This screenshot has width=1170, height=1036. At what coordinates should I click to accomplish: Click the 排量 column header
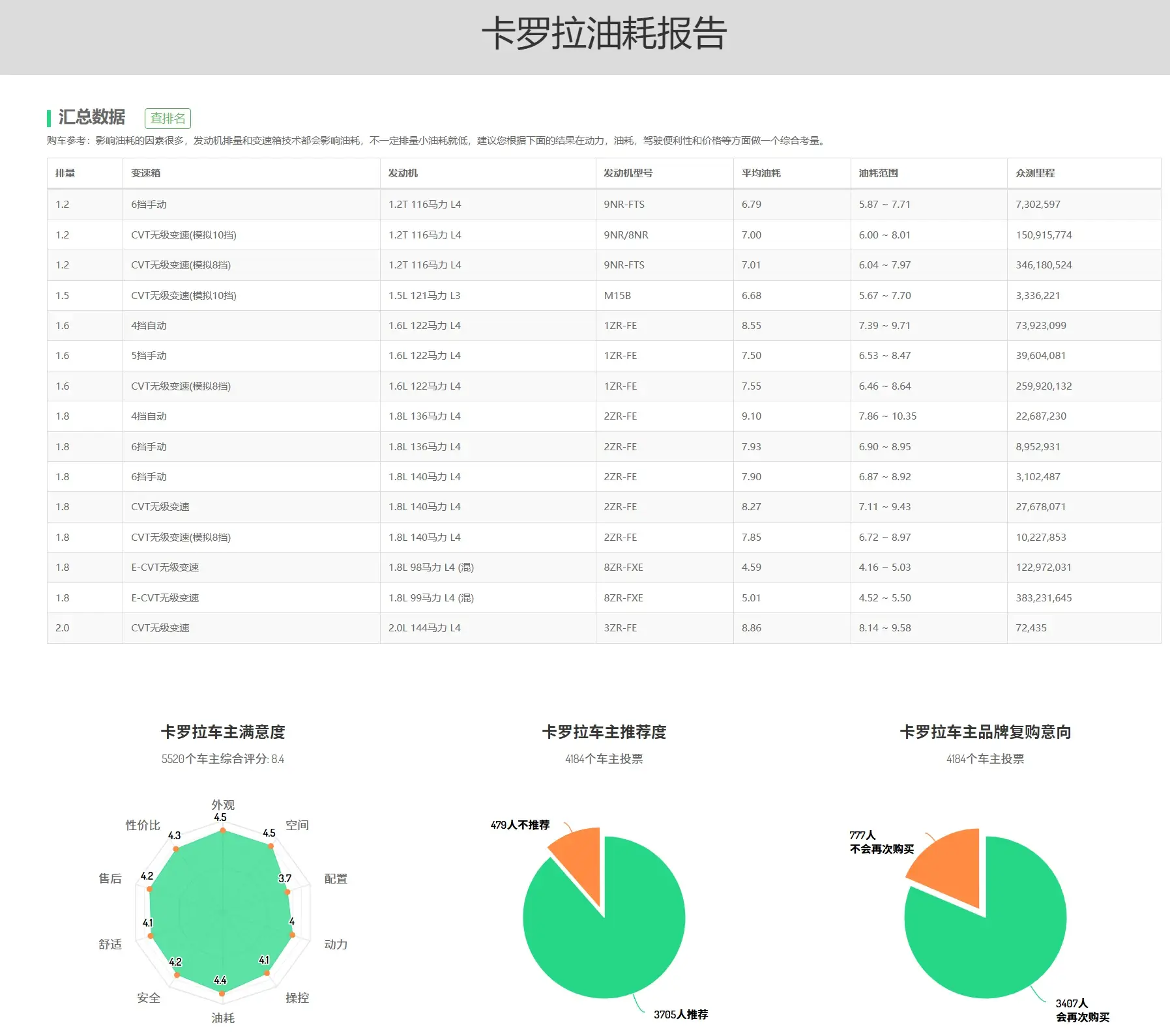(65, 173)
